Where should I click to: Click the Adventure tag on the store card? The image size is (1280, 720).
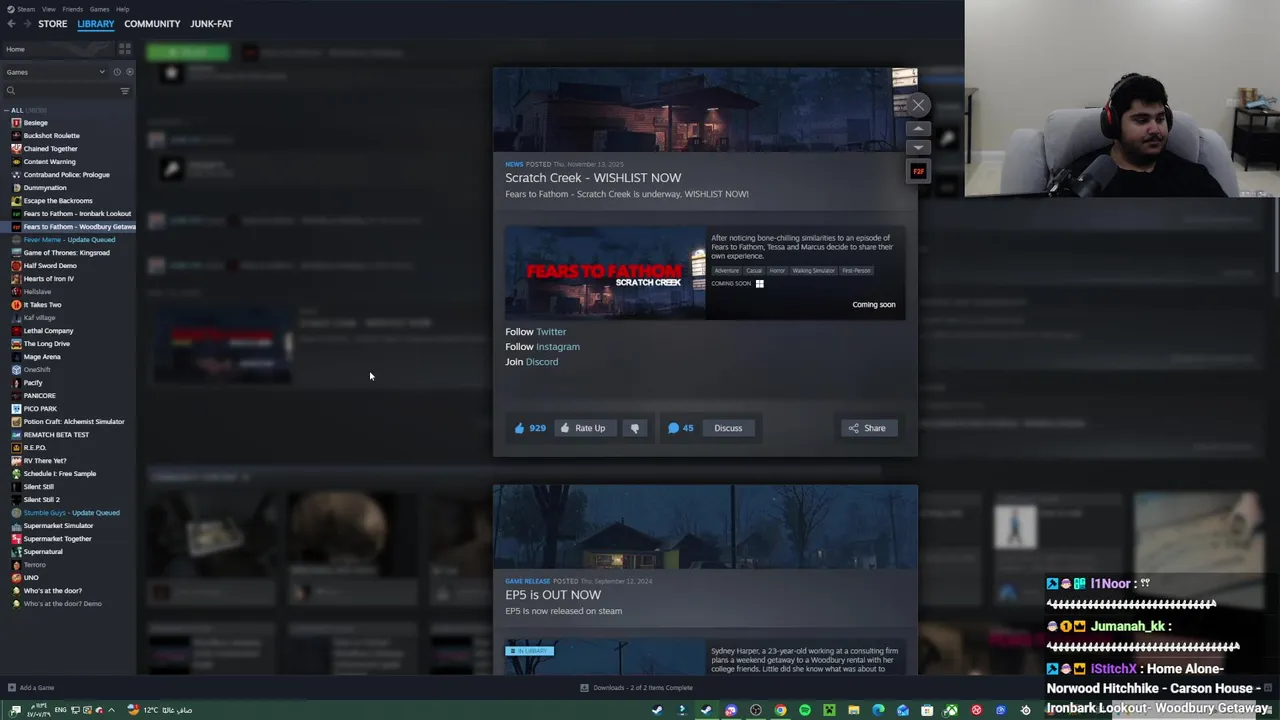tap(727, 271)
